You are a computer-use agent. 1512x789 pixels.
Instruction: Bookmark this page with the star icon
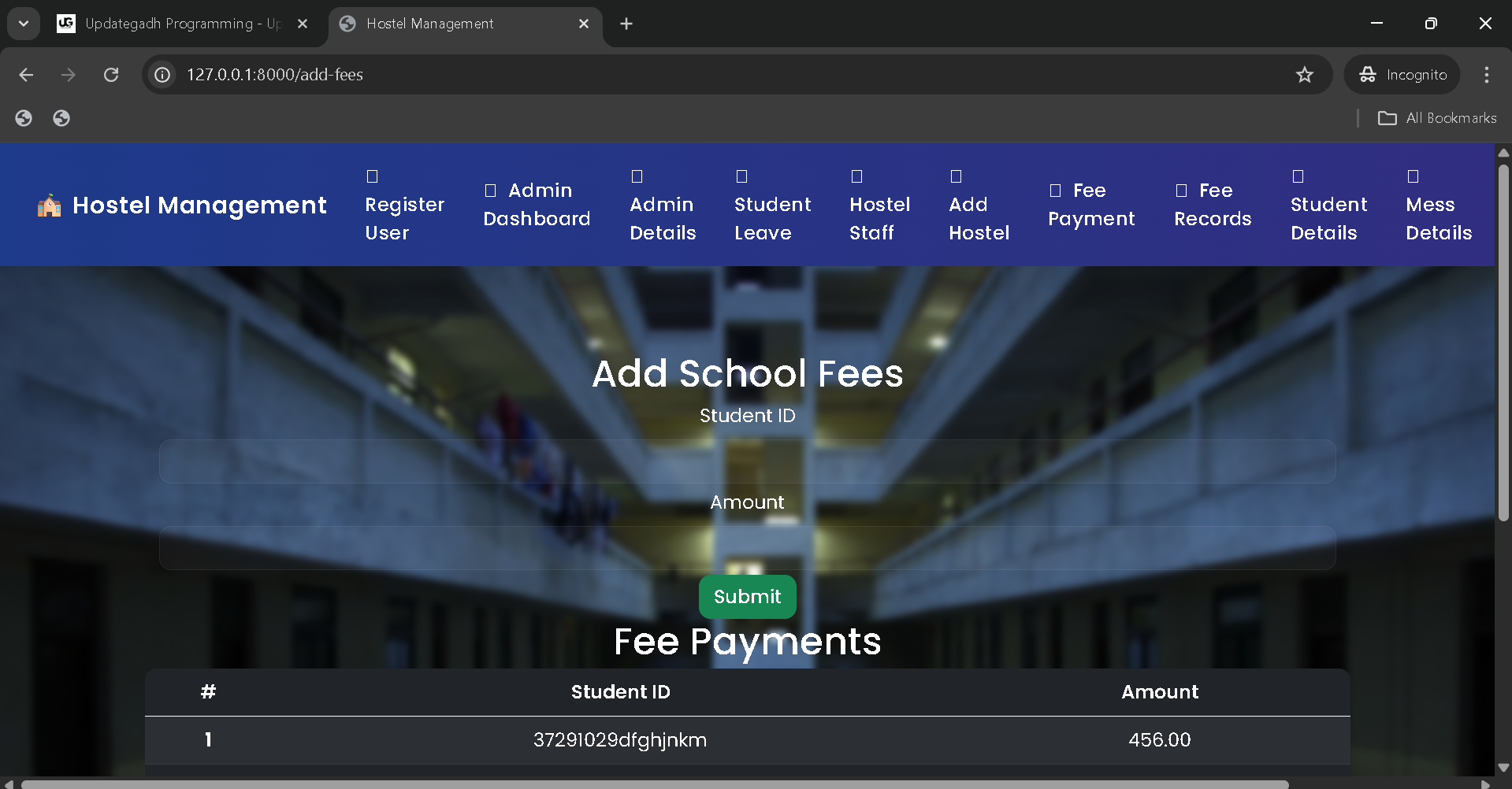click(1304, 75)
